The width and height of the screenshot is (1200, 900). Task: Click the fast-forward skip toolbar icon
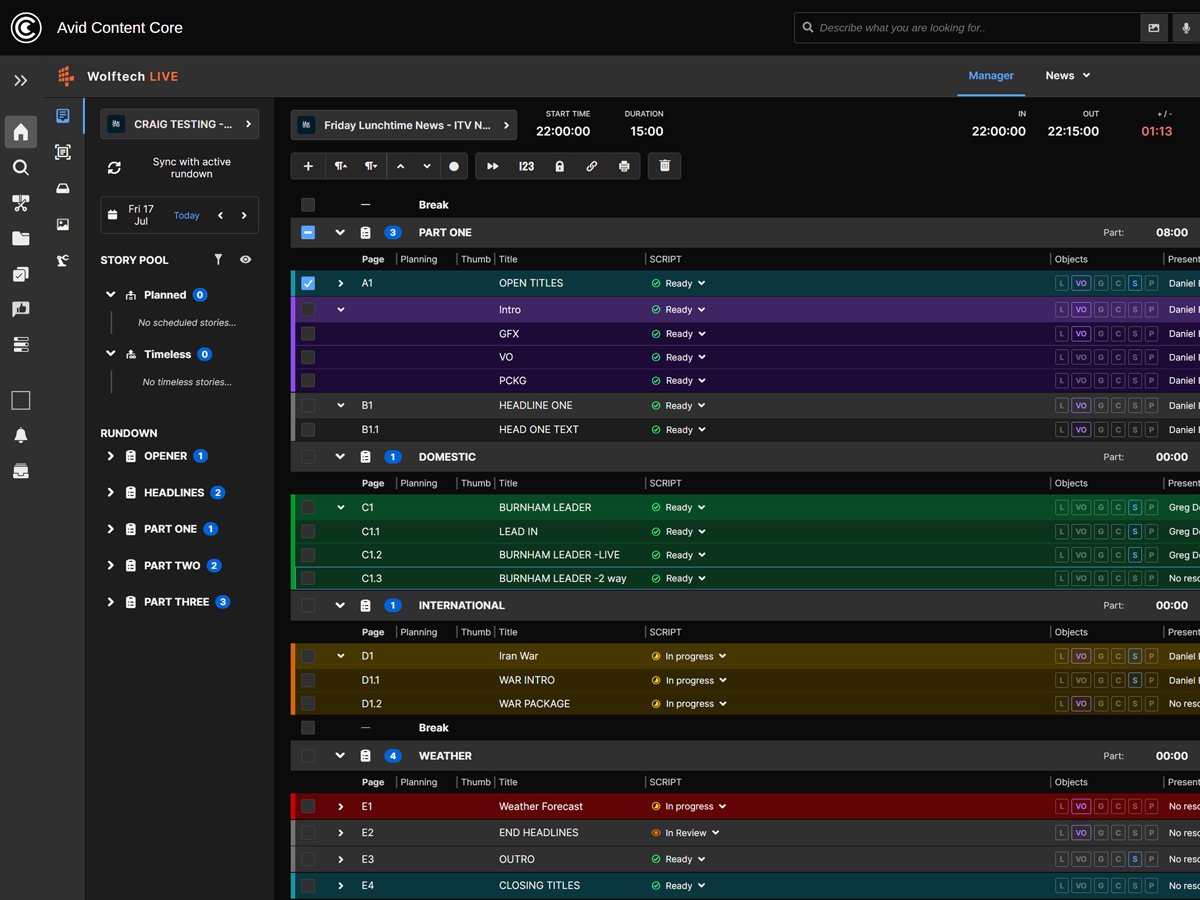click(492, 166)
